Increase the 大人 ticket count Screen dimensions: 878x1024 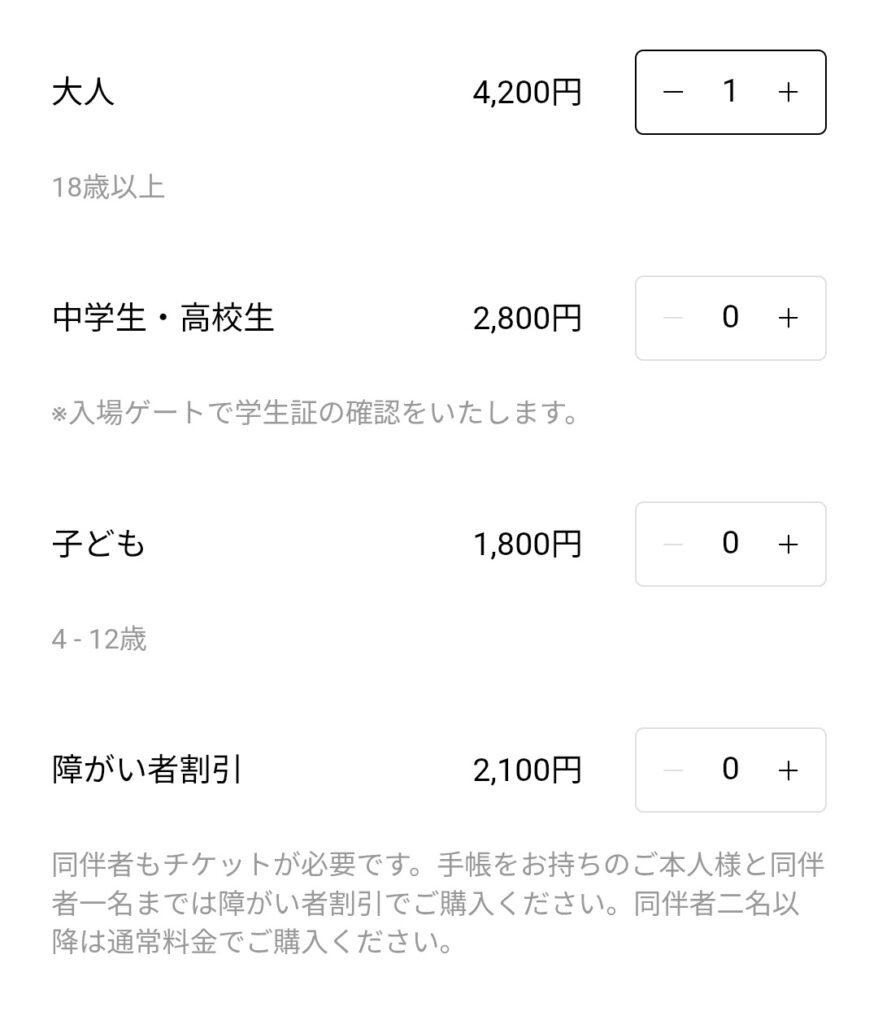click(x=788, y=92)
